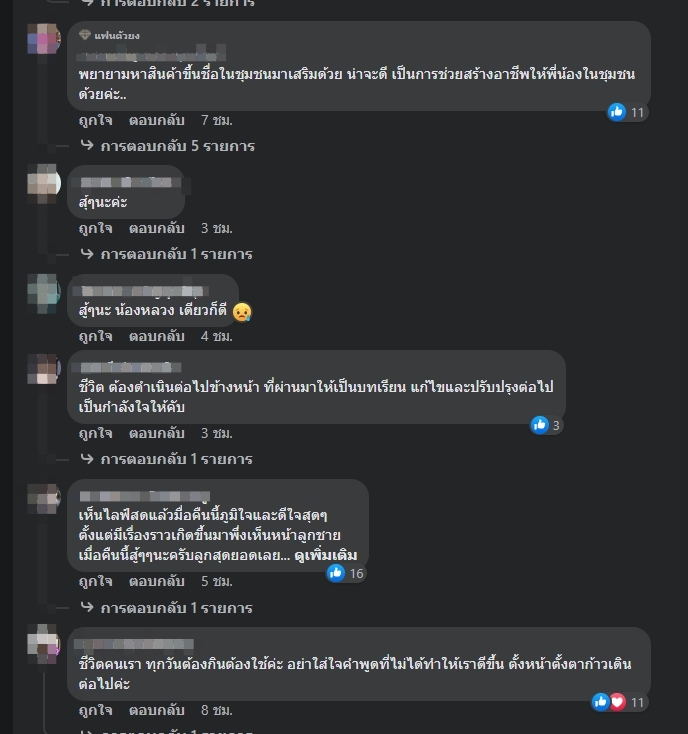Viewport: 688px width, 734px height.
Task: Open the 3 ชม. timestamp under สู้ๆนะค่ะ
Action: (x=217, y=228)
